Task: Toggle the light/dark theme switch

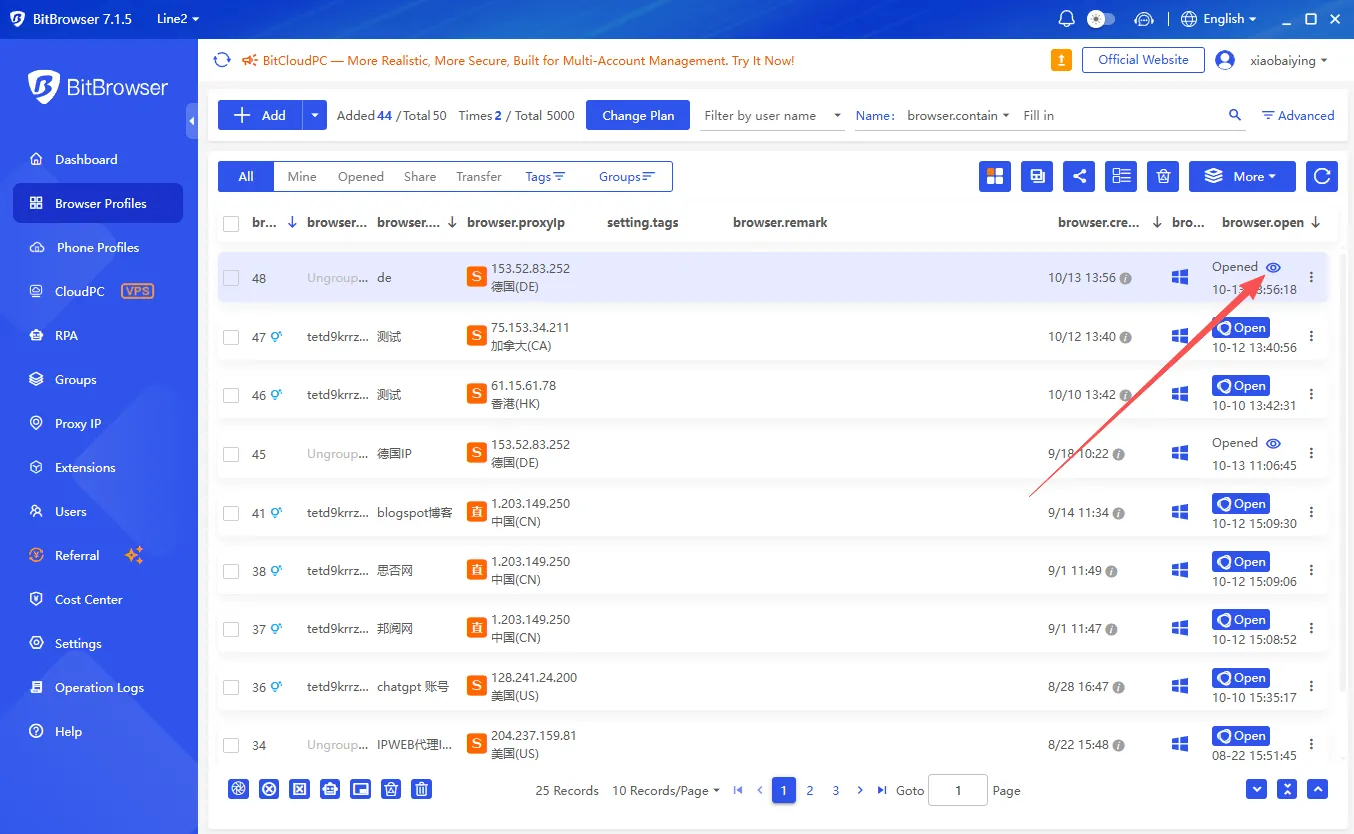Action: point(1100,19)
